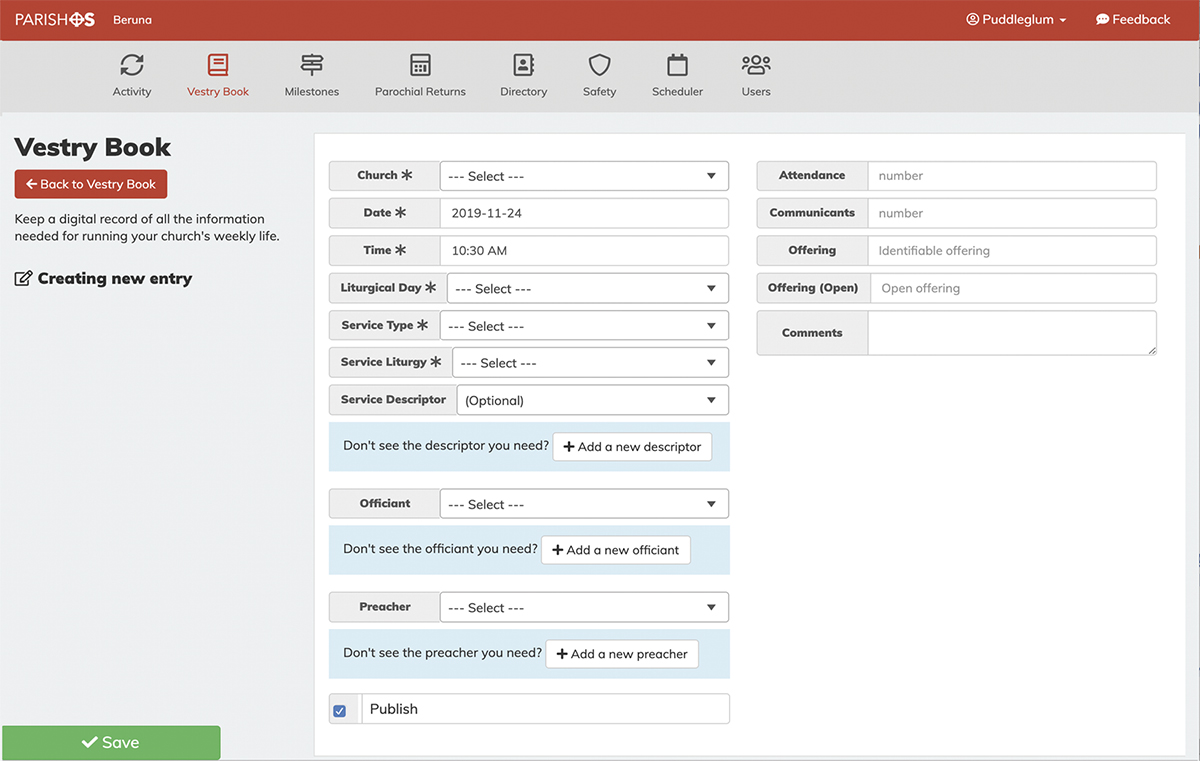Image resolution: width=1200 pixels, height=761 pixels.
Task: Go to the Directory contact icon
Action: (x=523, y=66)
